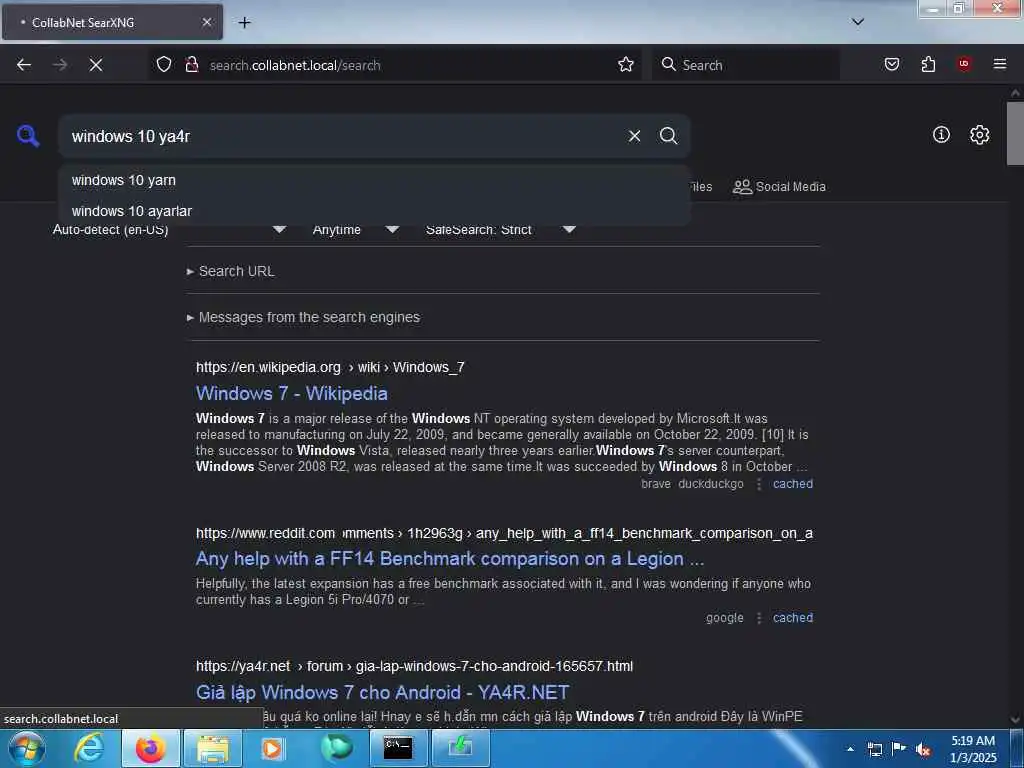Click the search query input field
The height and width of the screenshot is (768, 1024).
(343, 136)
